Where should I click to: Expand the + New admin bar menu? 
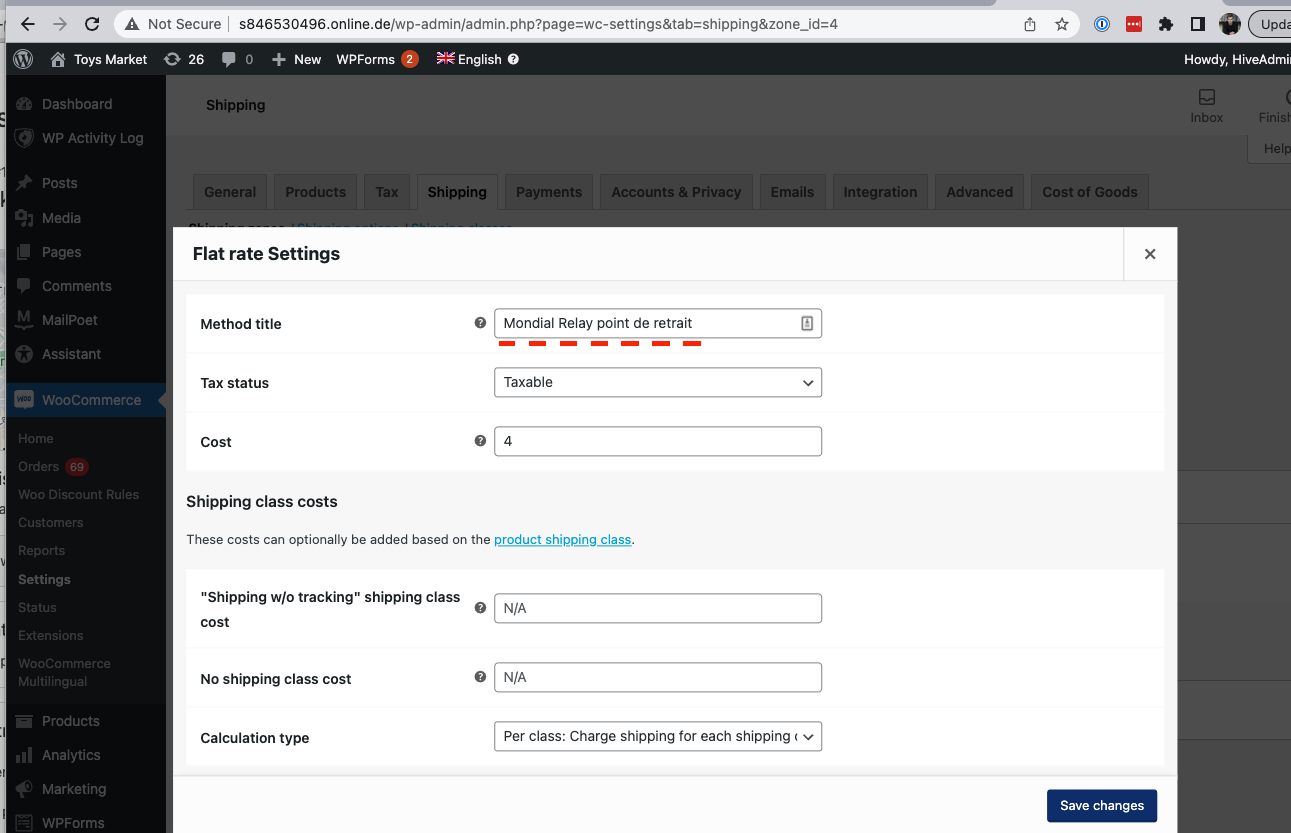(x=296, y=59)
